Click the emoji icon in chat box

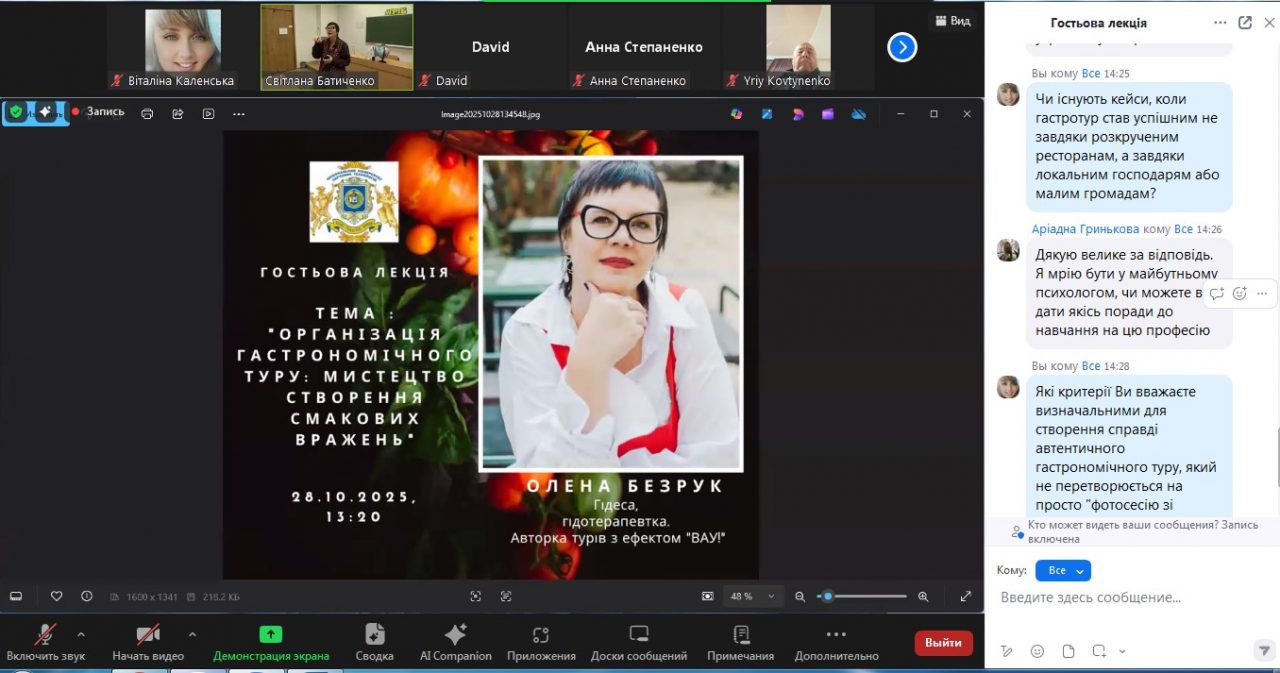tap(1037, 651)
